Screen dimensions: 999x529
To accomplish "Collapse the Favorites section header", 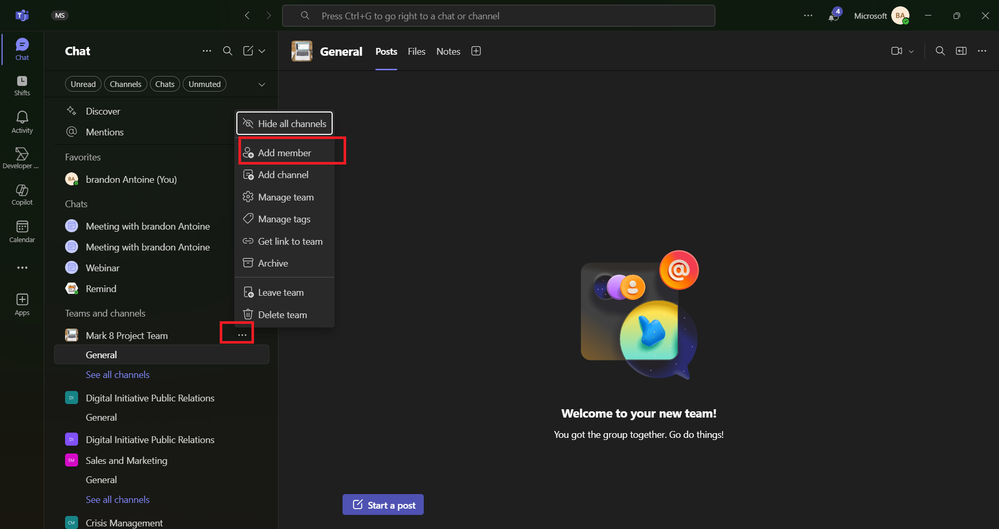I will coord(83,157).
